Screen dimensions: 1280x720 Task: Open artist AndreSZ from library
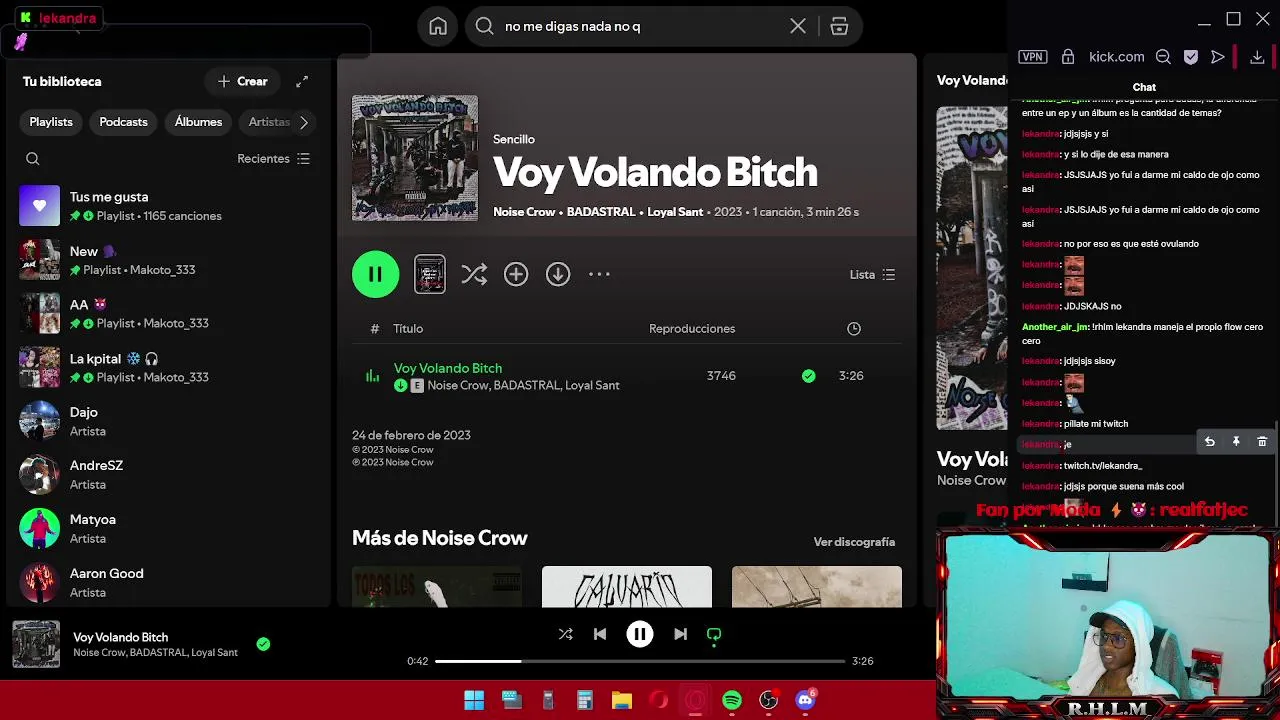[x=168, y=475]
